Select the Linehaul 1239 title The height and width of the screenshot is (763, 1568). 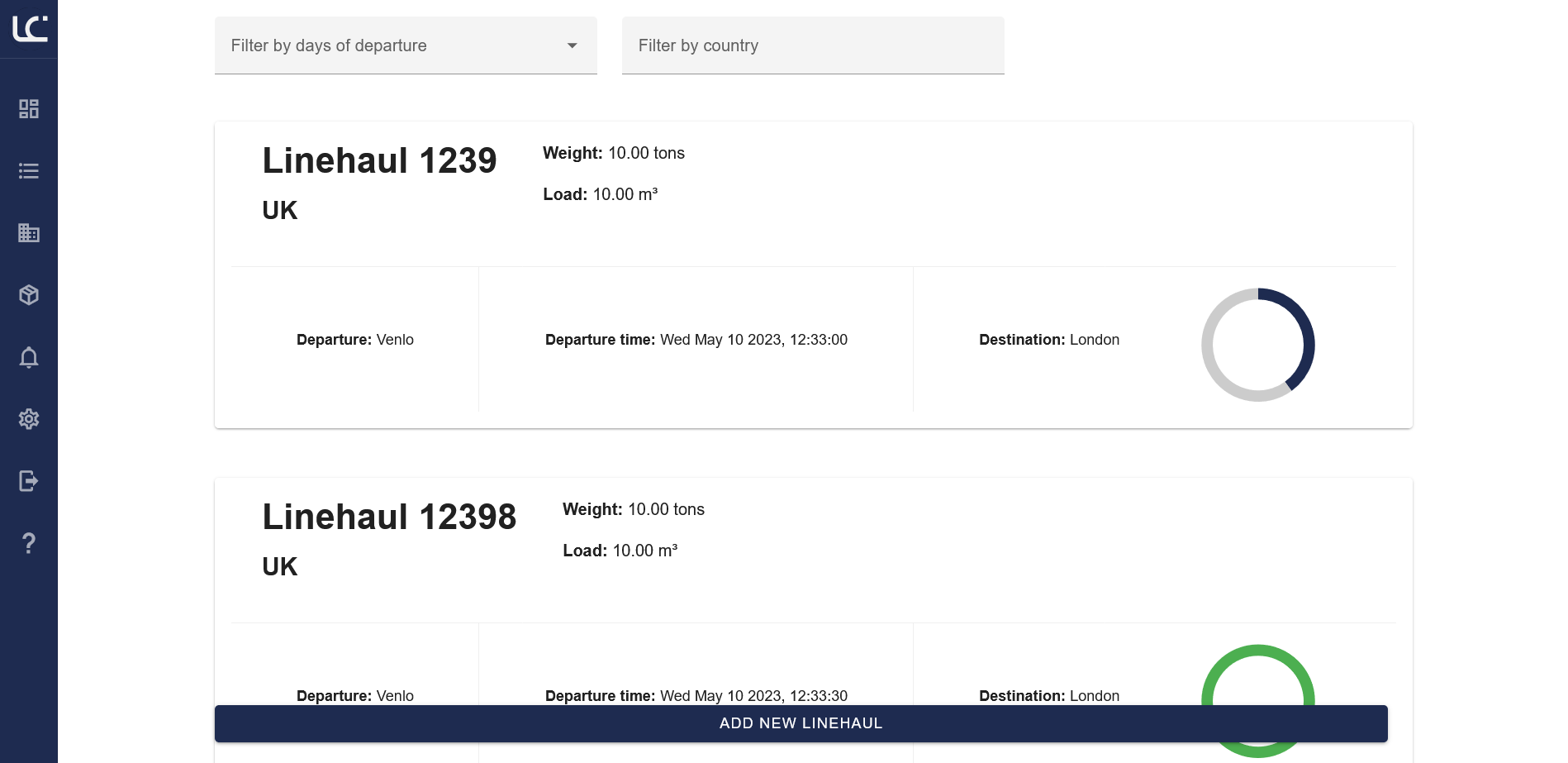pyautogui.click(x=379, y=160)
